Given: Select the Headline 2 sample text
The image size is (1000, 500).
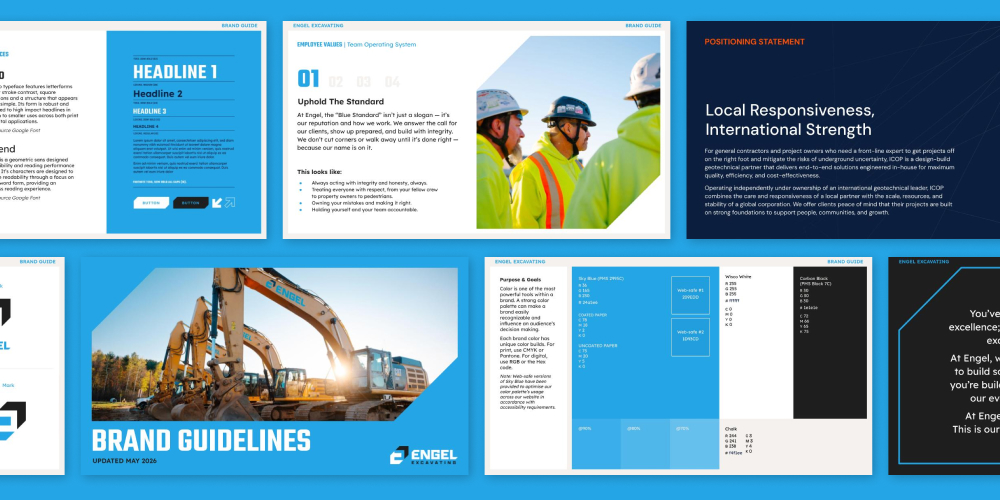Looking at the screenshot, I should tap(158, 94).
